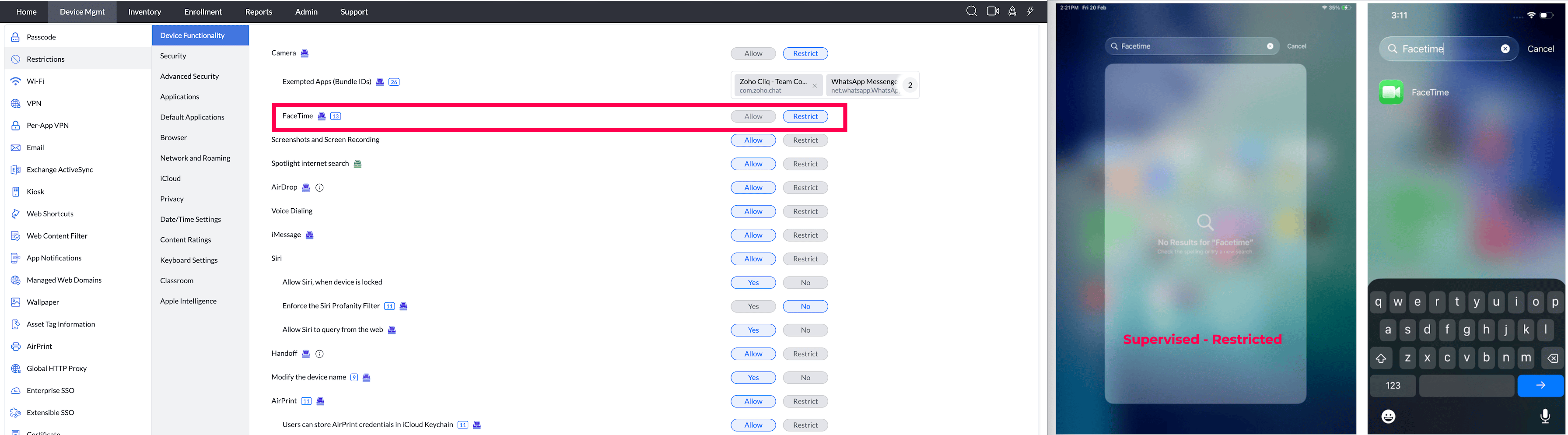Tap the space bar on iPhone keyboard

pyautogui.click(x=1466, y=386)
